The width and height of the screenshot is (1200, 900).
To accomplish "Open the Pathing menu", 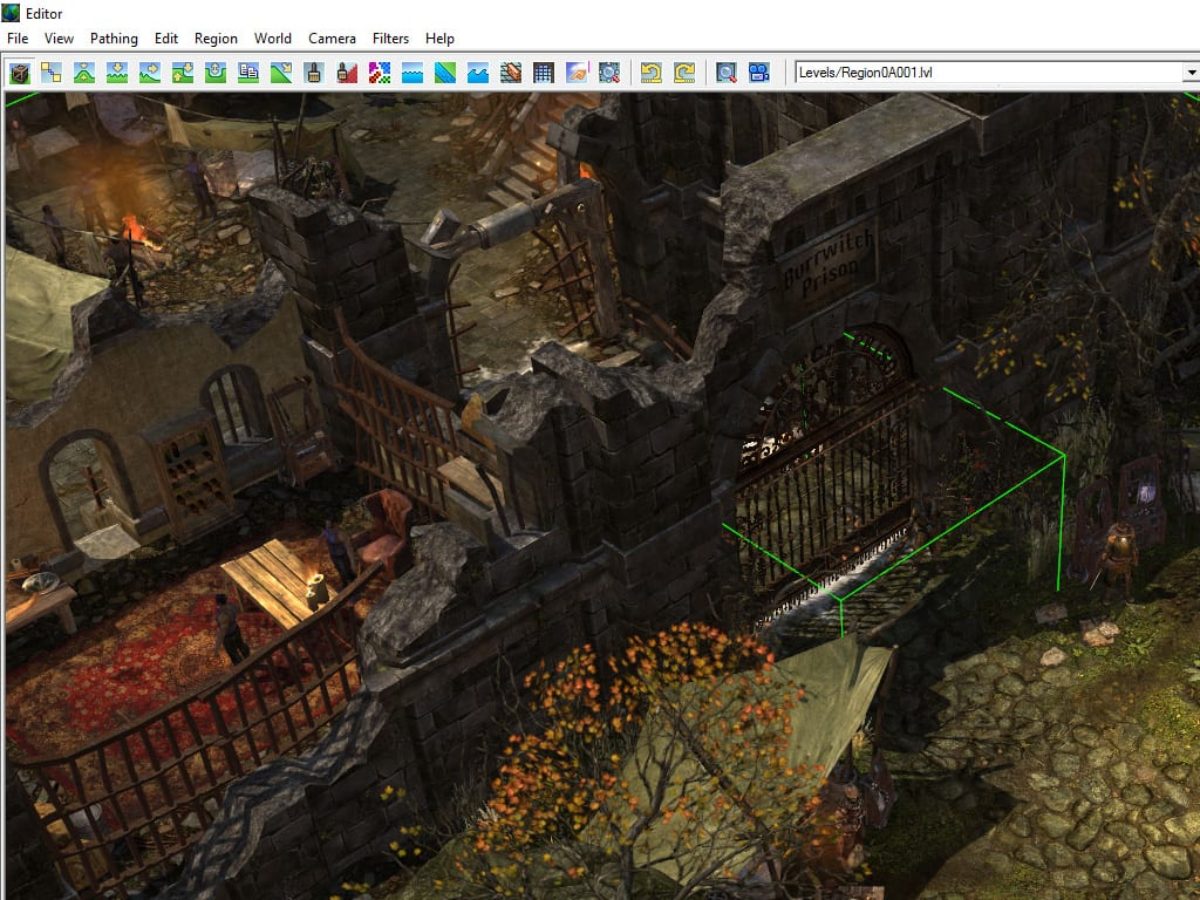I will tap(114, 38).
